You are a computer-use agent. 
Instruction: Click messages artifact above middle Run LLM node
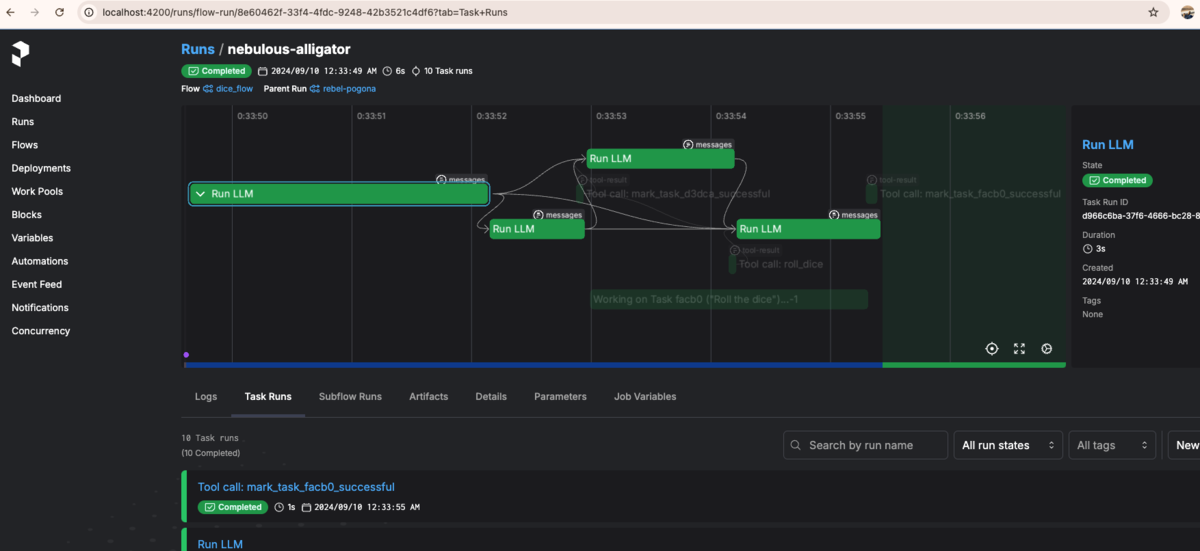click(538, 215)
